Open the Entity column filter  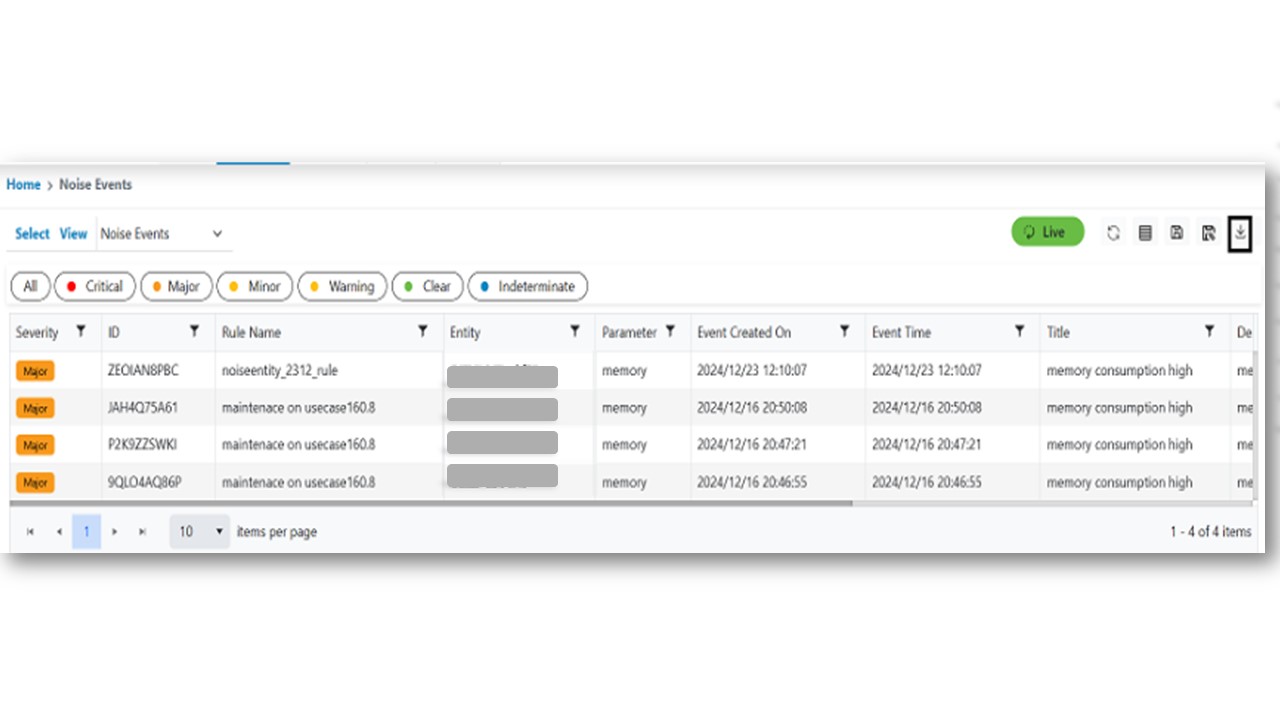575,331
